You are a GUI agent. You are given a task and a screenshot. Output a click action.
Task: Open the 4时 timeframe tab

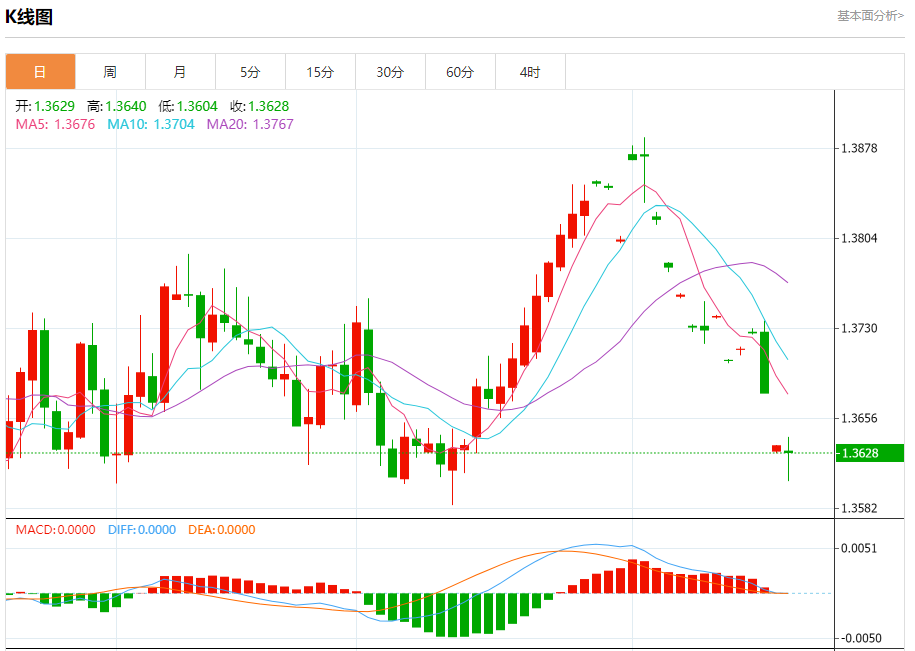coord(530,72)
